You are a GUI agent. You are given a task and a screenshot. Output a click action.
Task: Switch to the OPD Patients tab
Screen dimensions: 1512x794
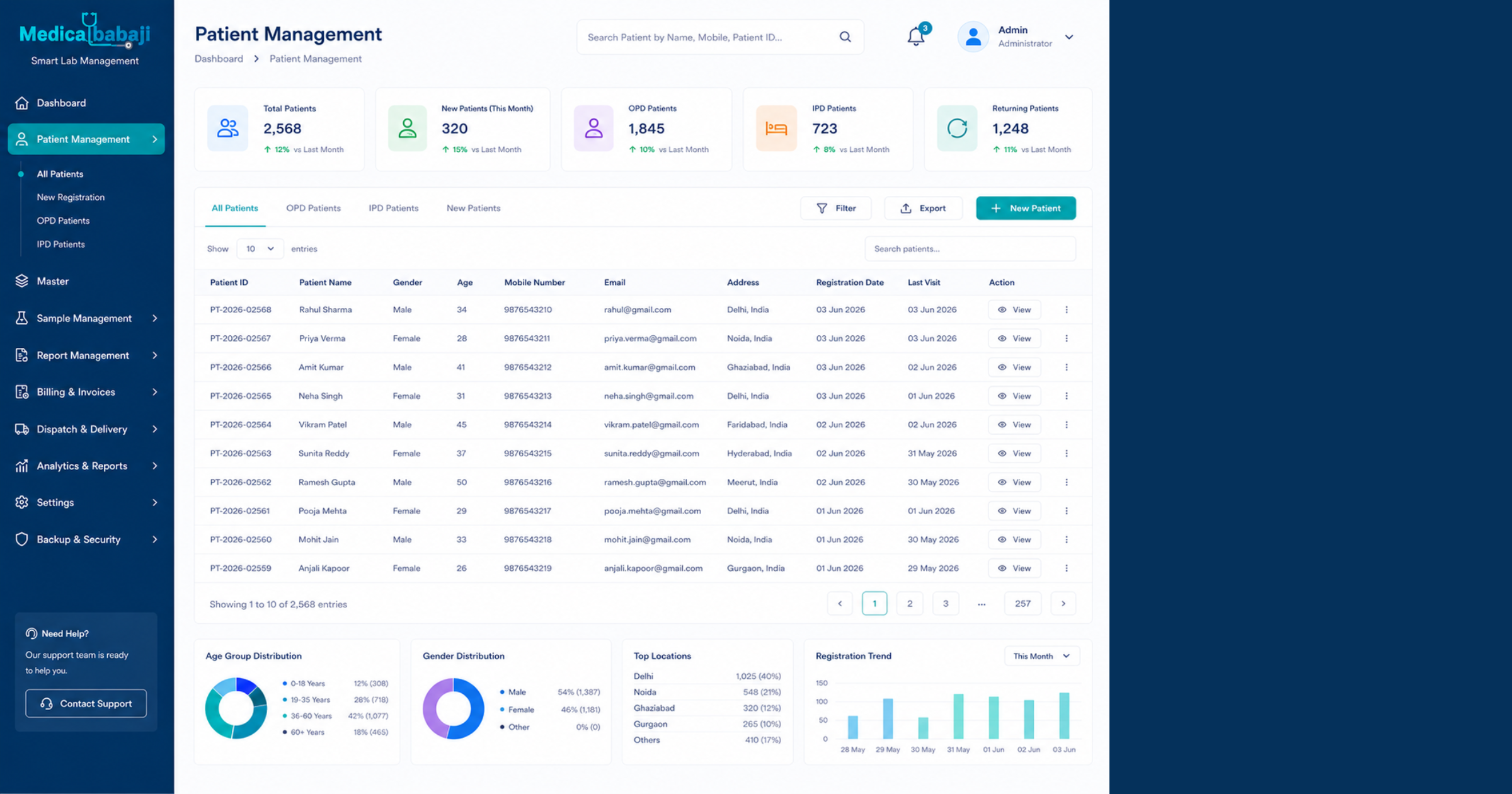[x=313, y=208]
